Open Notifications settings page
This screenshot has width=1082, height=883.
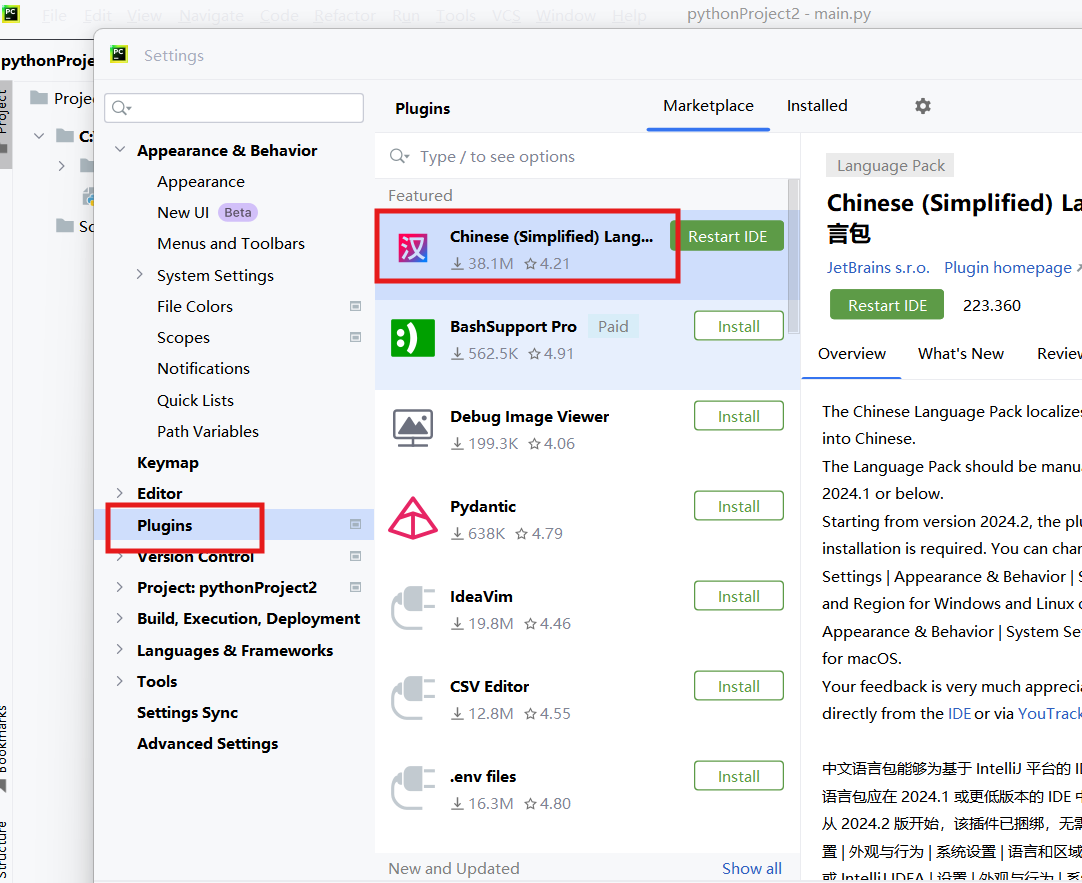(204, 368)
